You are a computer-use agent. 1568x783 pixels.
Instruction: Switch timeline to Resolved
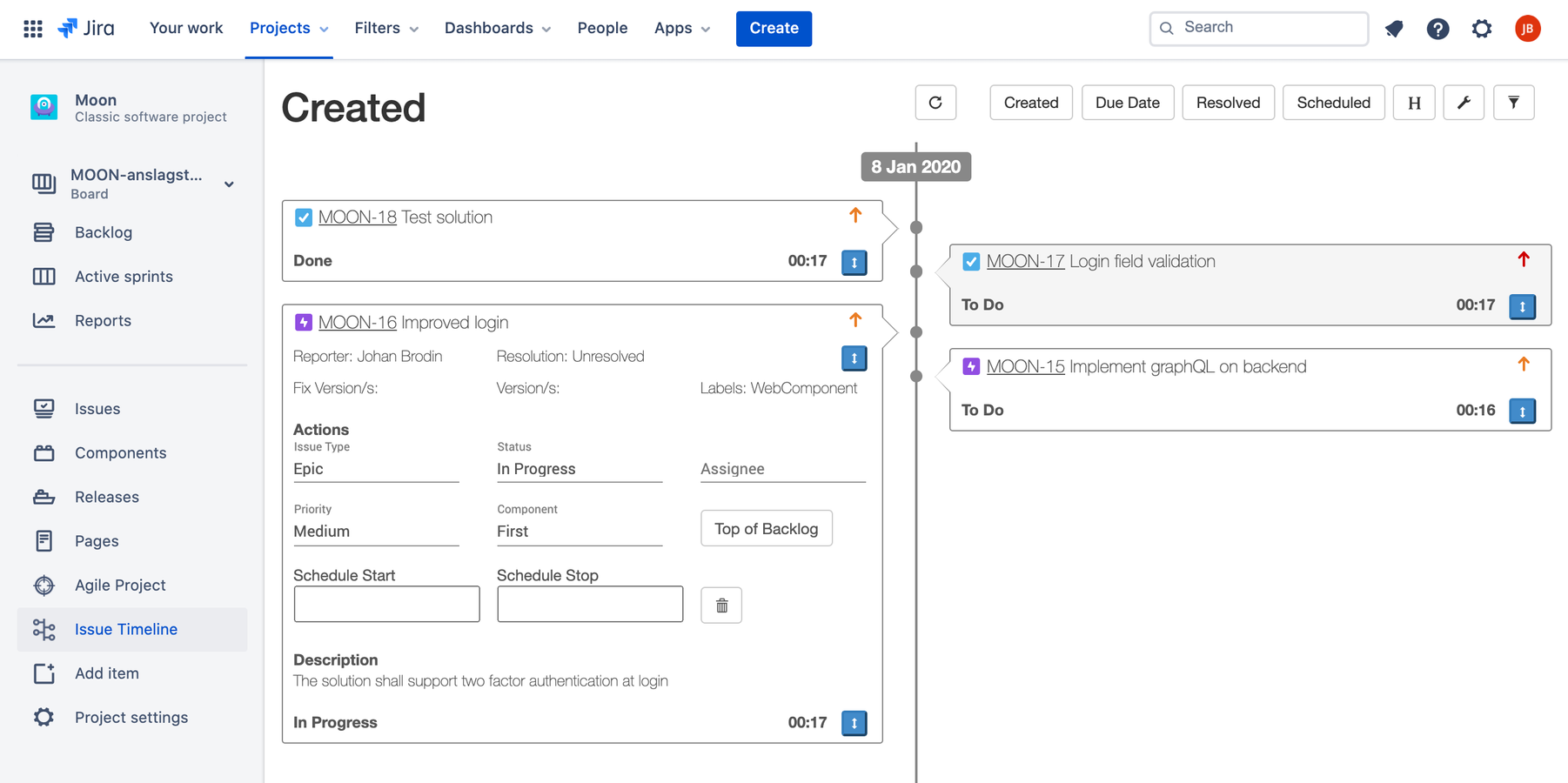pos(1228,103)
